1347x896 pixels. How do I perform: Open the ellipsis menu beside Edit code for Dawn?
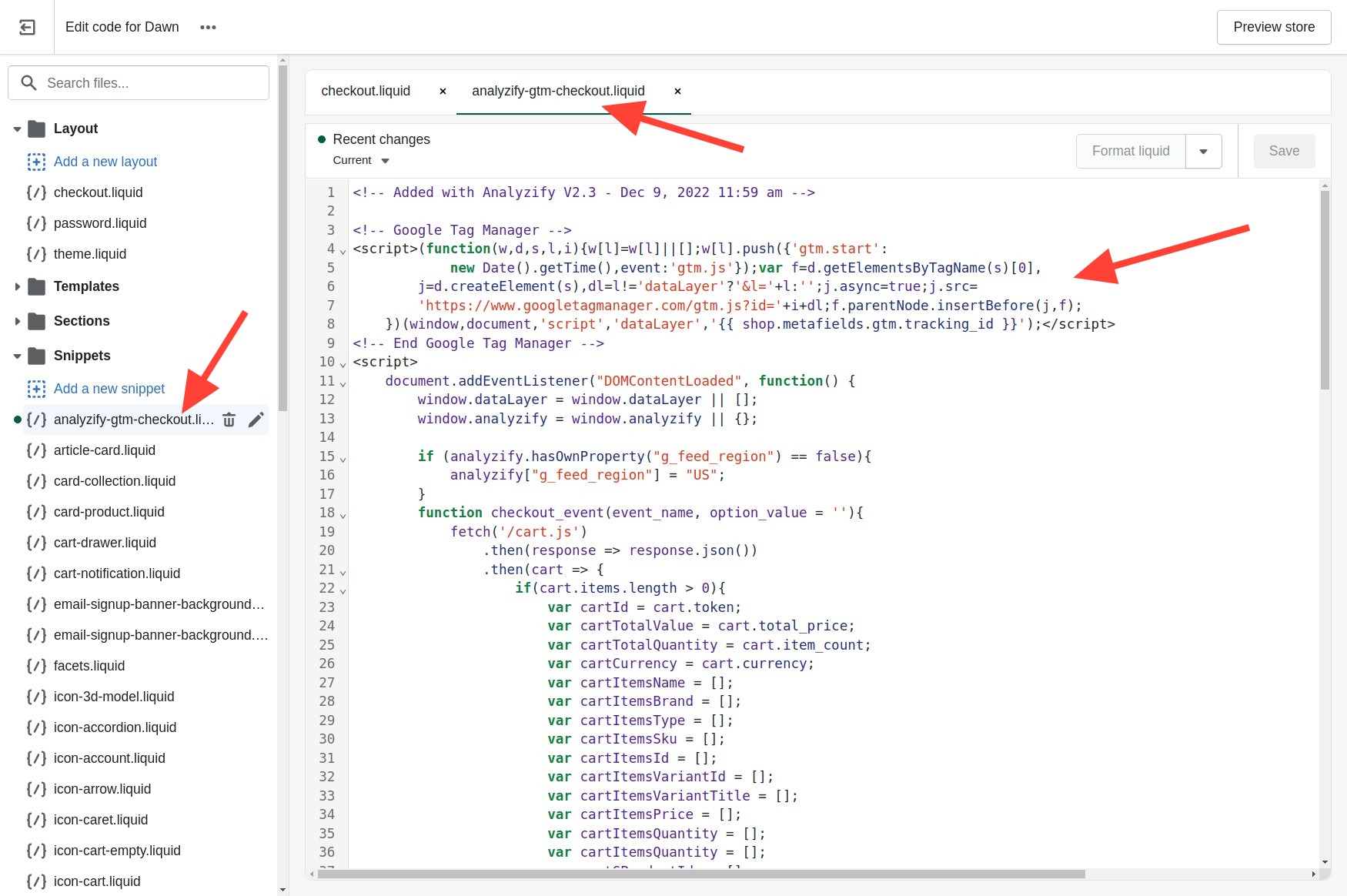[x=208, y=27]
